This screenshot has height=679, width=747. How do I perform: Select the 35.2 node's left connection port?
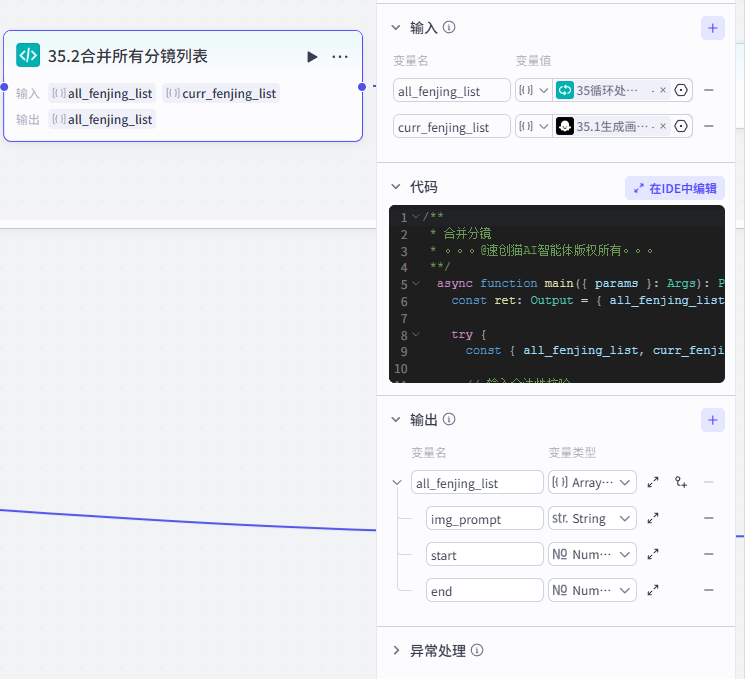4,87
